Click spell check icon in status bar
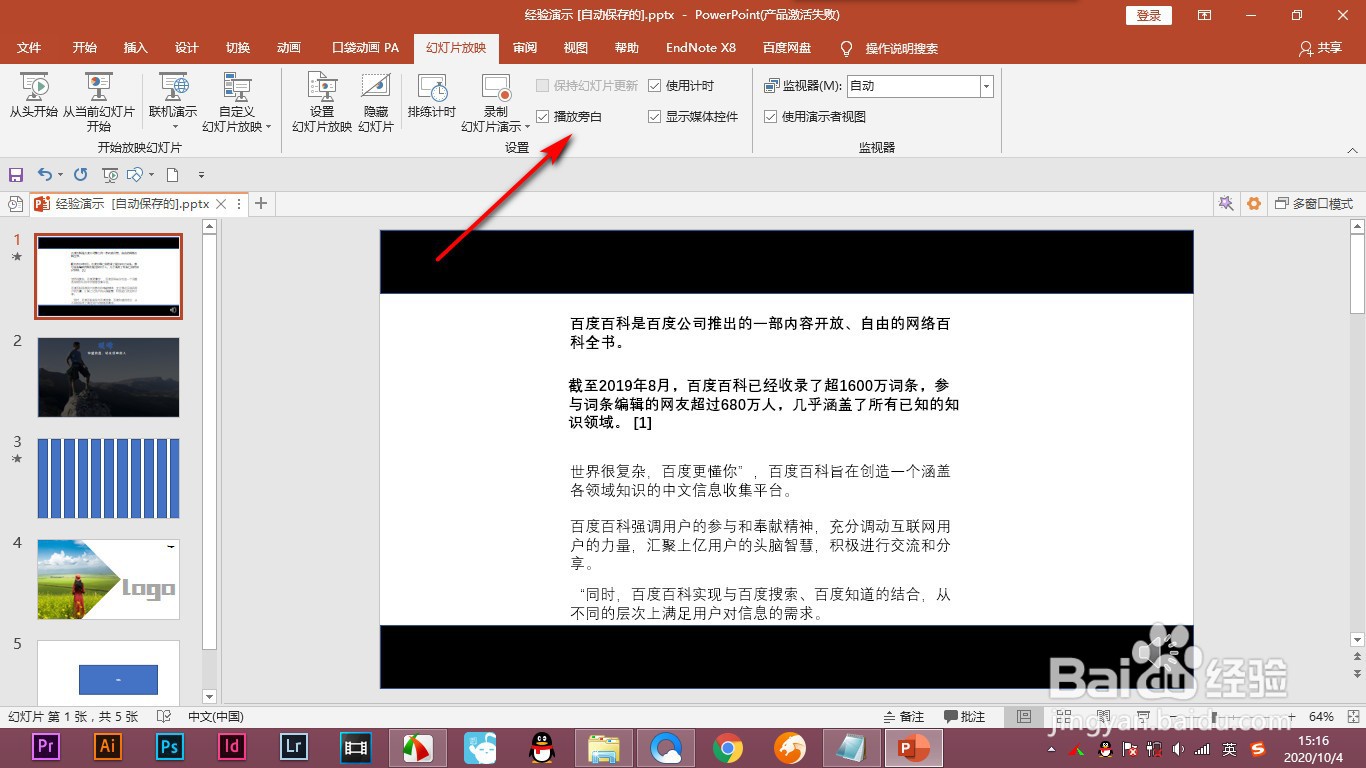 coord(164,717)
